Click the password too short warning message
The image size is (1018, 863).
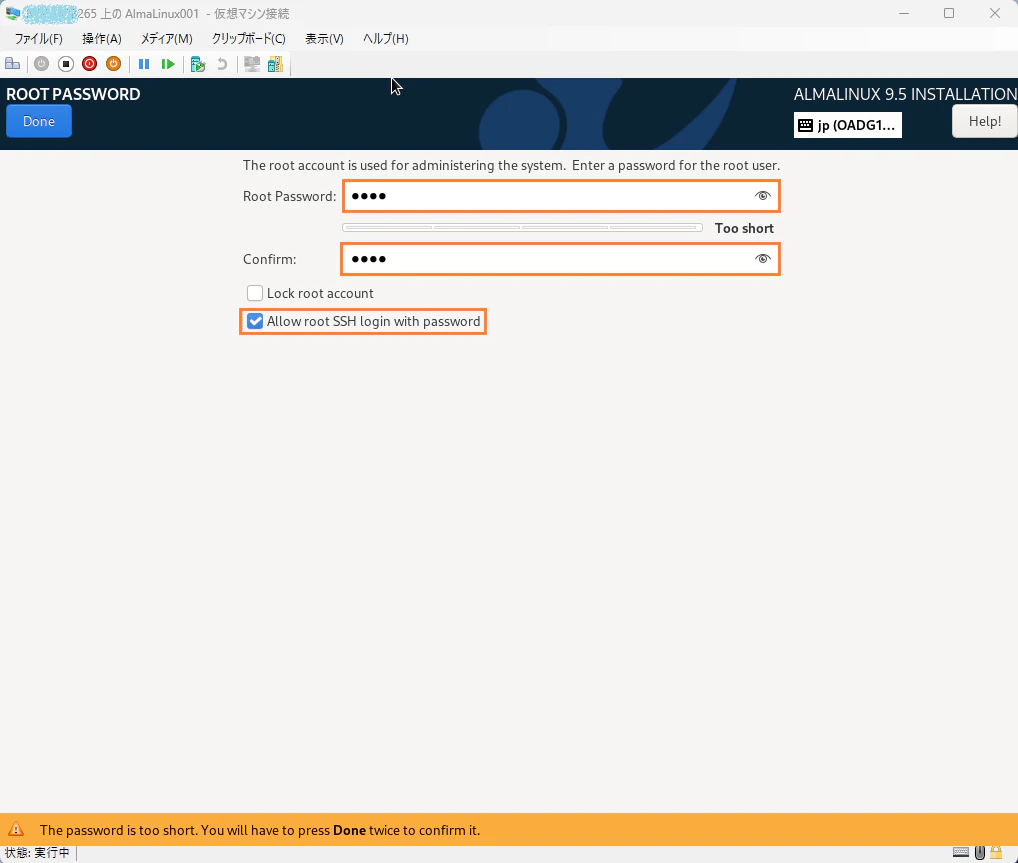click(x=260, y=830)
